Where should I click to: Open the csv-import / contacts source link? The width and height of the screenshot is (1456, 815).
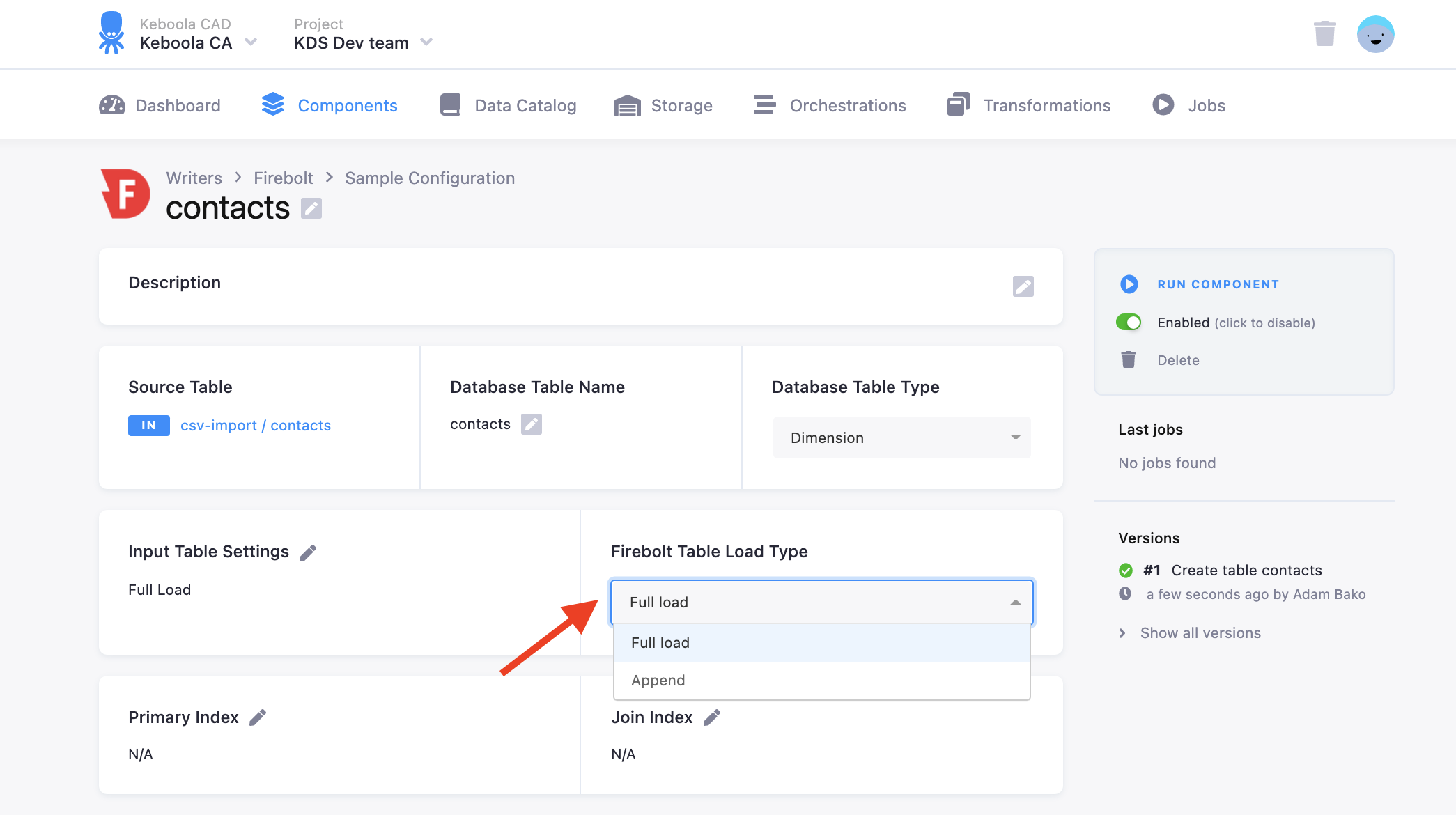click(256, 426)
